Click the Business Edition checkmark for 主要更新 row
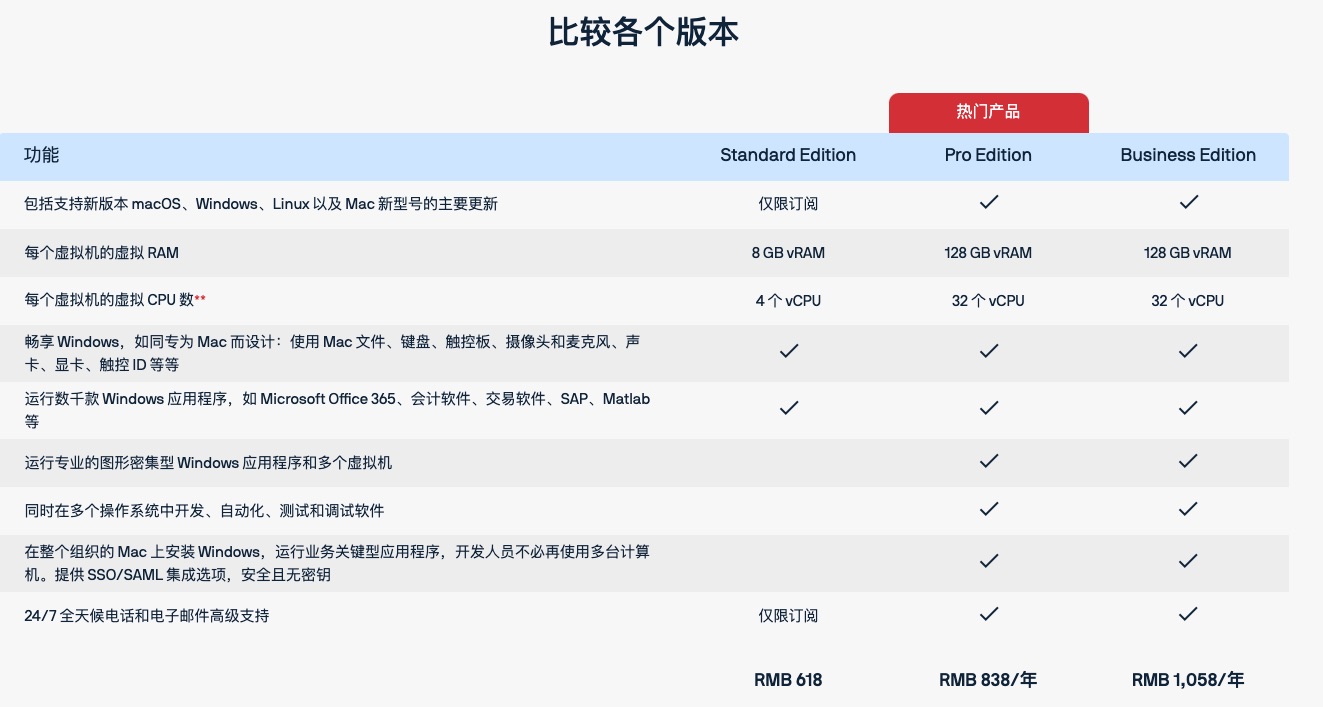The height and width of the screenshot is (707, 1323). [1188, 202]
